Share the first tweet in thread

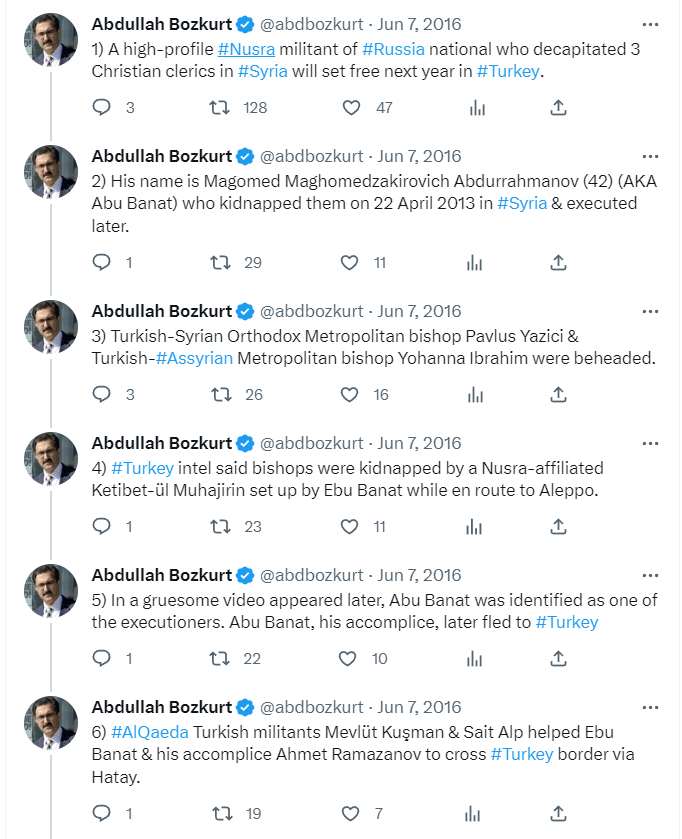point(559,107)
